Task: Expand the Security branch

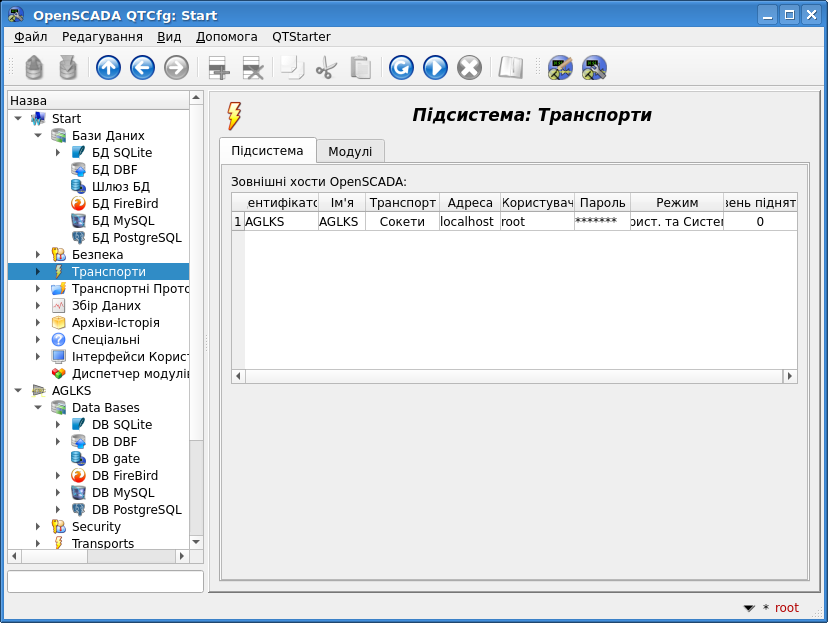Action: (38, 526)
